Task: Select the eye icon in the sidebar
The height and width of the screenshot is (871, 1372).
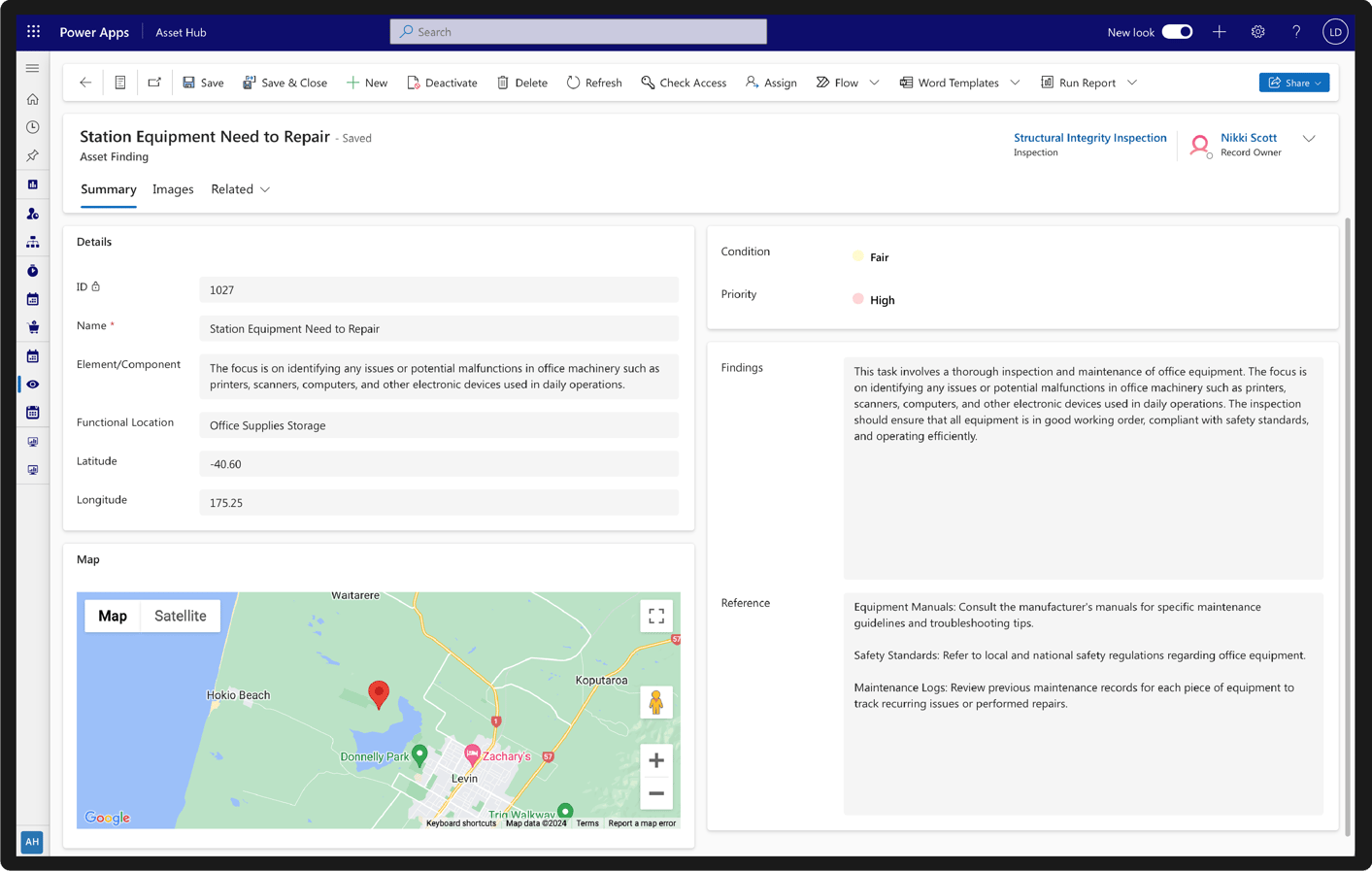Action: [x=33, y=385]
